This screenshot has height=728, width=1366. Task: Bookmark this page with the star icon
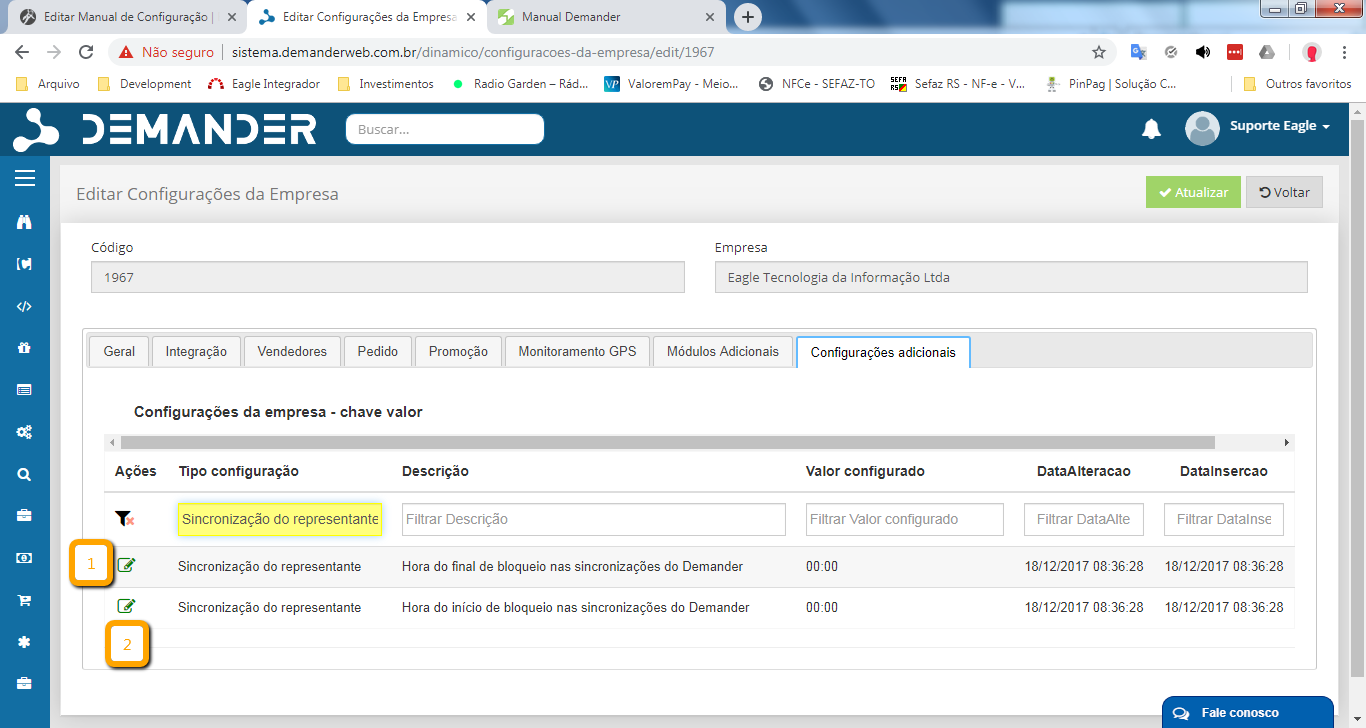(1099, 52)
